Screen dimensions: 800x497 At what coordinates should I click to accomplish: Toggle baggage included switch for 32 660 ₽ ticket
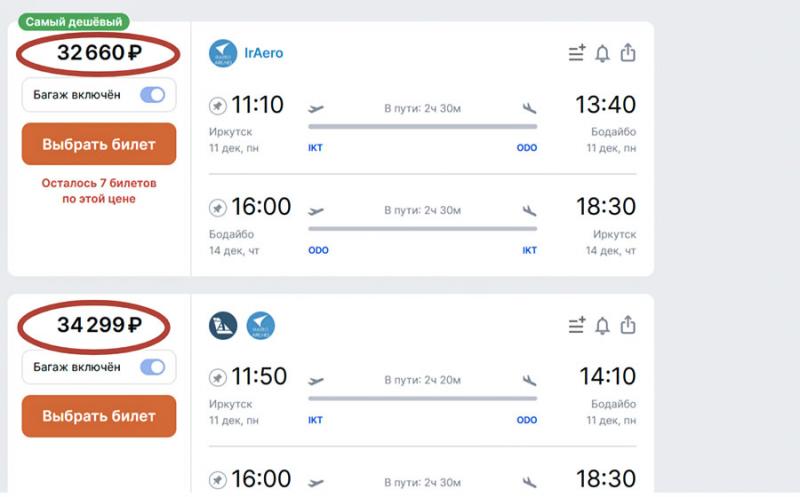[x=152, y=95]
